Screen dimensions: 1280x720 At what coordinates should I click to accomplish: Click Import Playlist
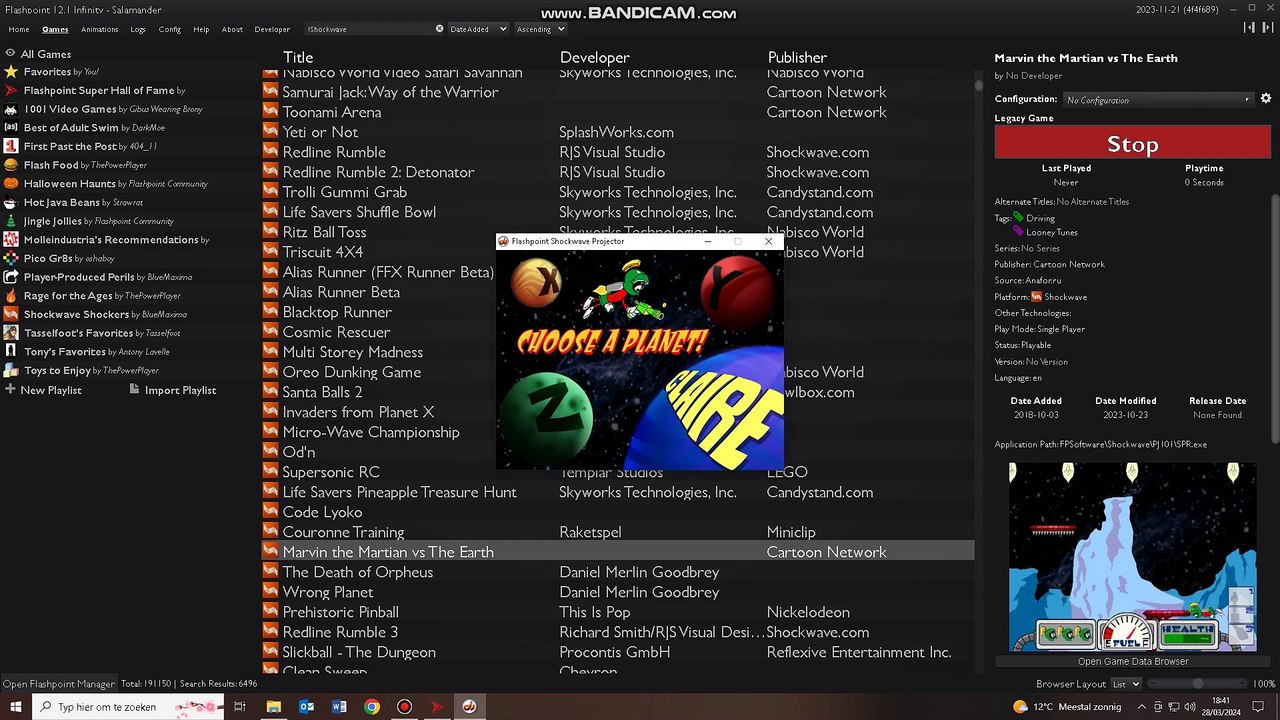pos(173,390)
